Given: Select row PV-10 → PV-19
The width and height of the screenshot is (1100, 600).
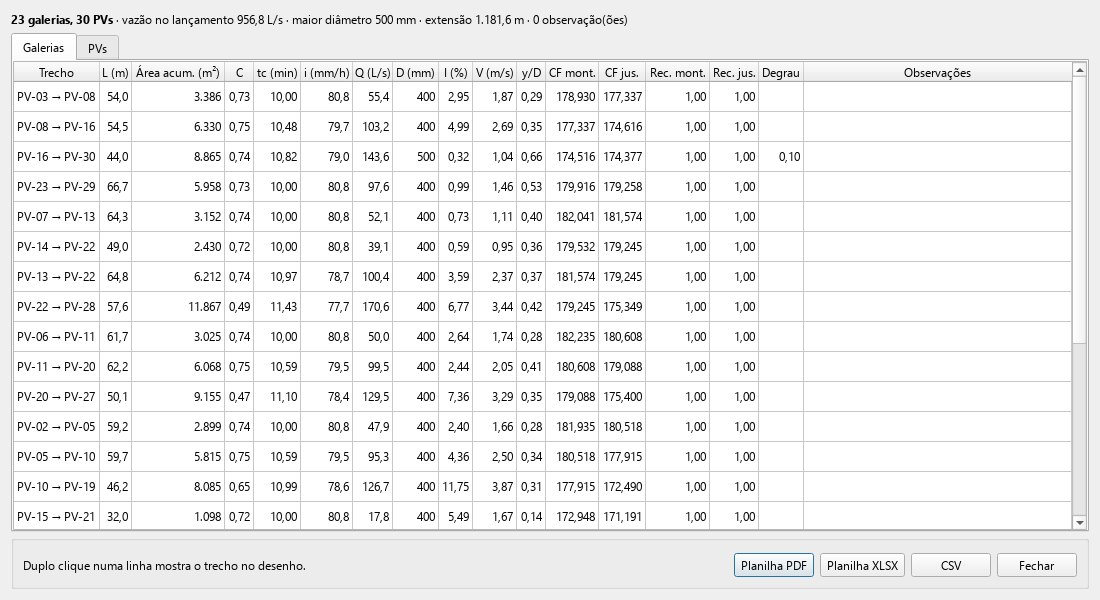Looking at the screenshot, I should [x=542, y=487].
